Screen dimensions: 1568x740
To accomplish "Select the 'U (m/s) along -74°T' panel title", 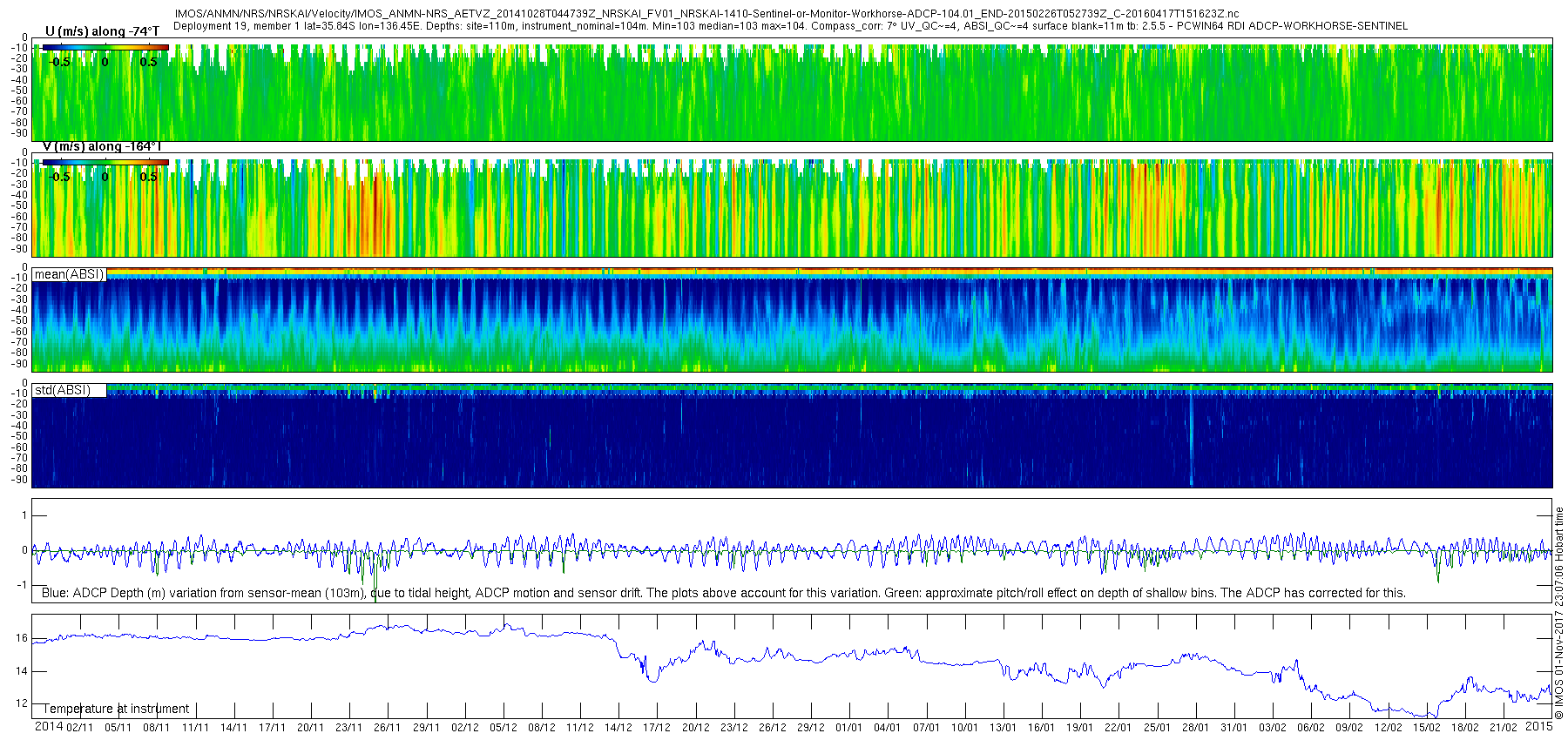I will coord(102,31).
